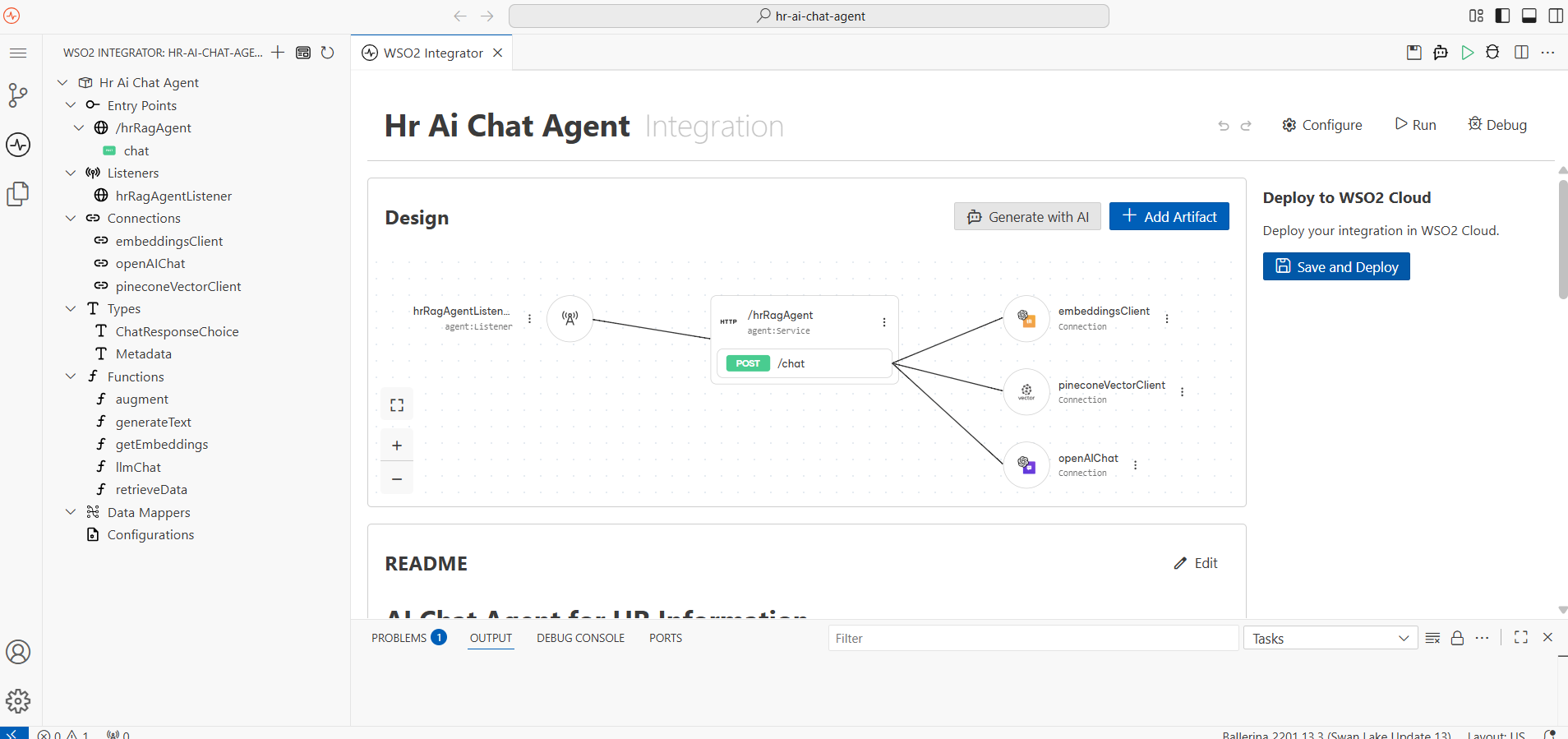The image size is (1568, 739).
Task: Open the Source Control view in activity bar
Action: click(18, 95)
